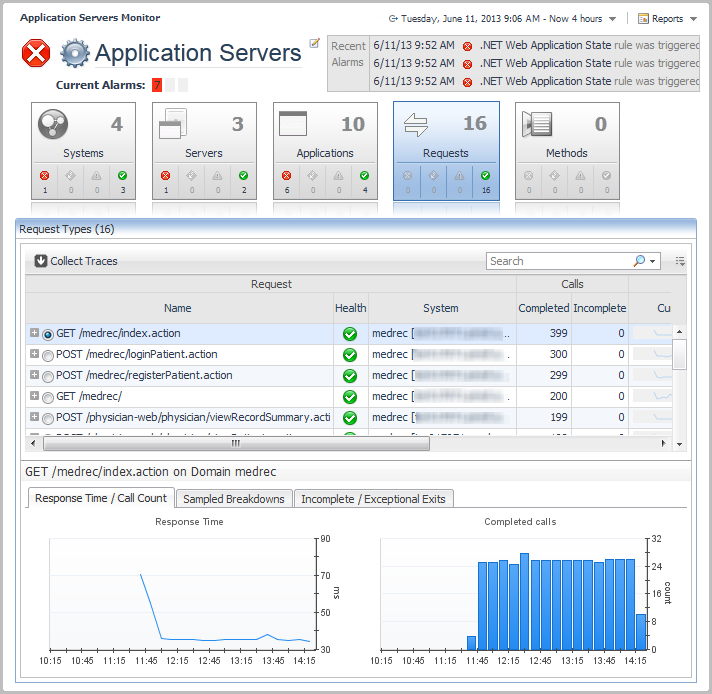Open Incomplete / Exceptional Exits tab

373,499
